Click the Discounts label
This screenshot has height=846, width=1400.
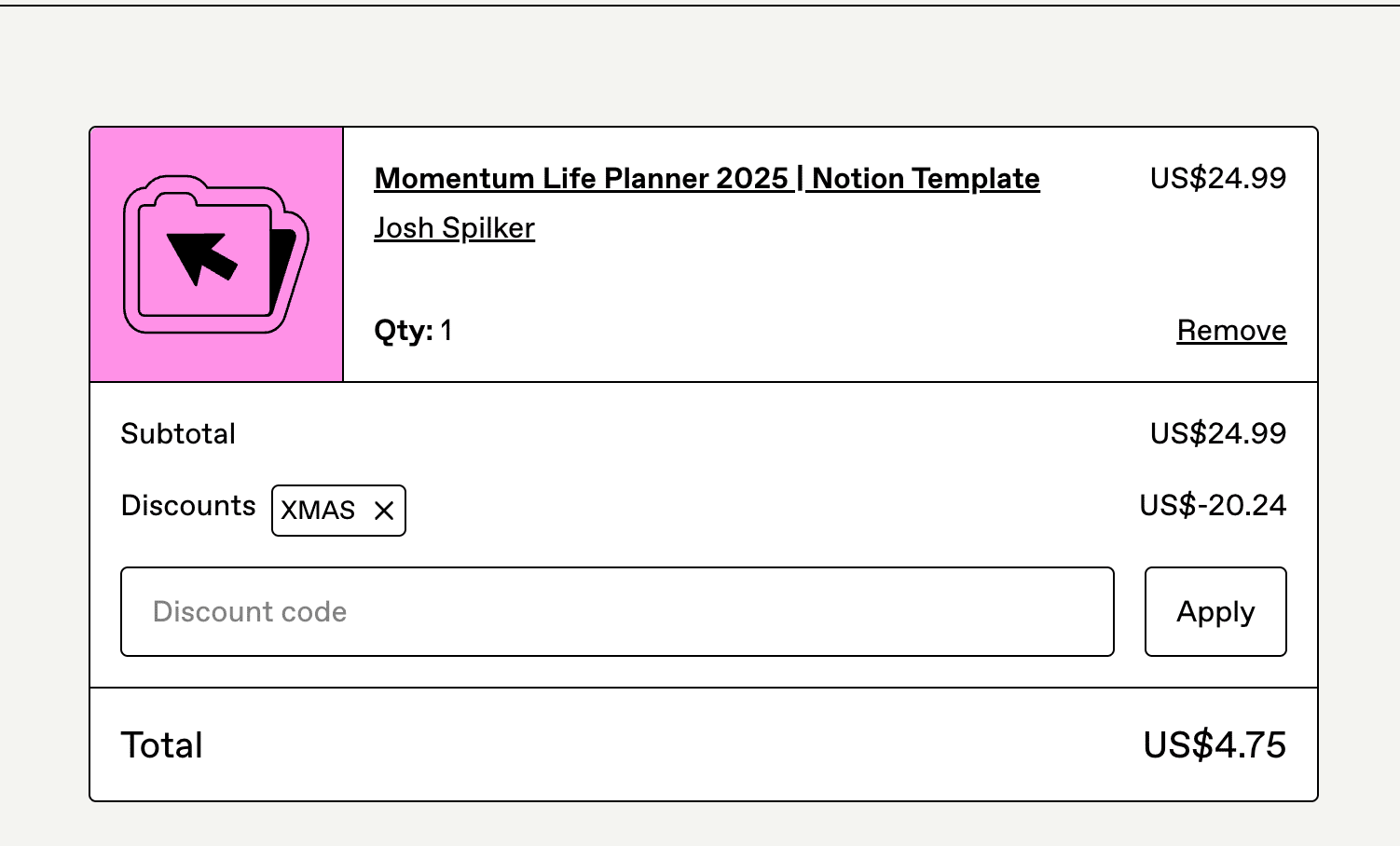(x=188, y=506)
